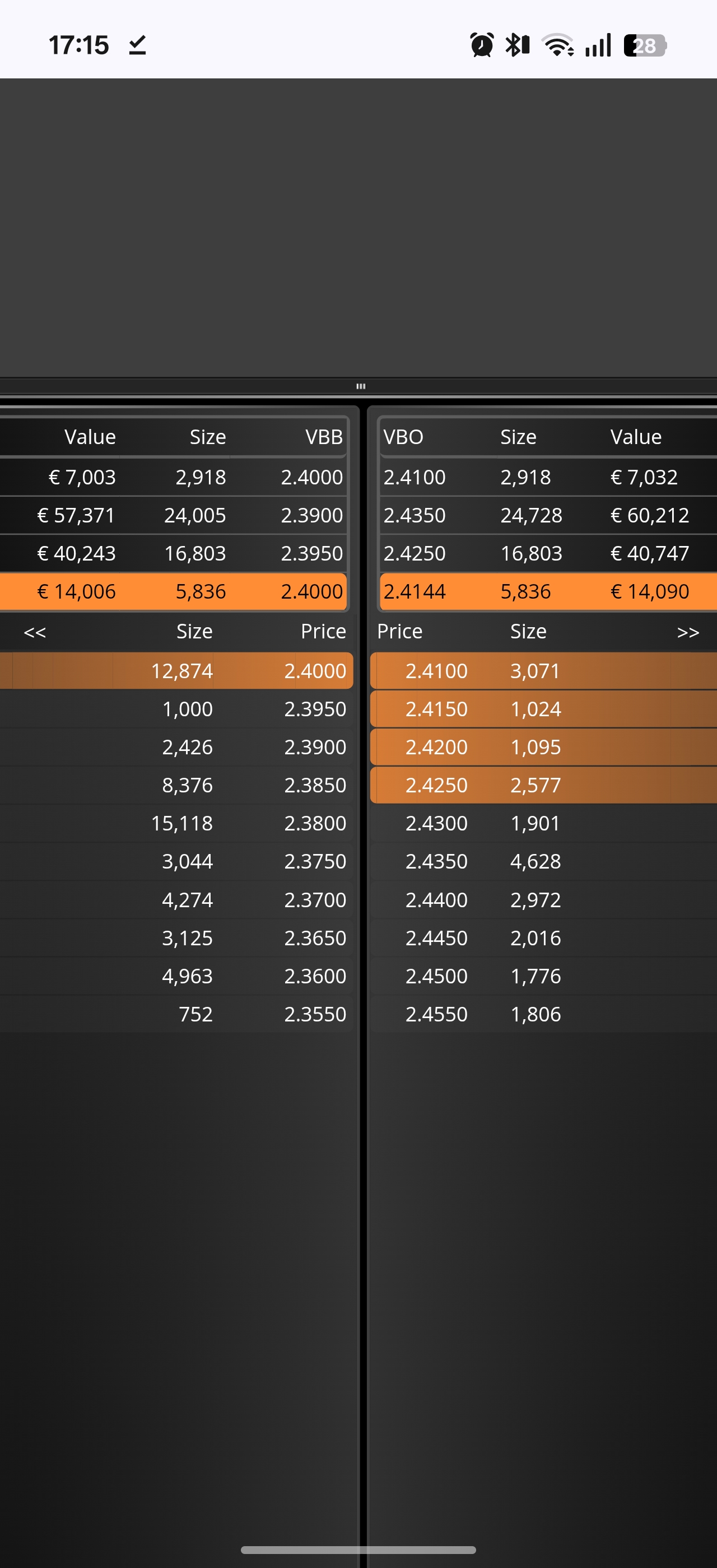Tap the Bluetooth status icon
This screenshot has height=1568, width=717.
(518, 45)
